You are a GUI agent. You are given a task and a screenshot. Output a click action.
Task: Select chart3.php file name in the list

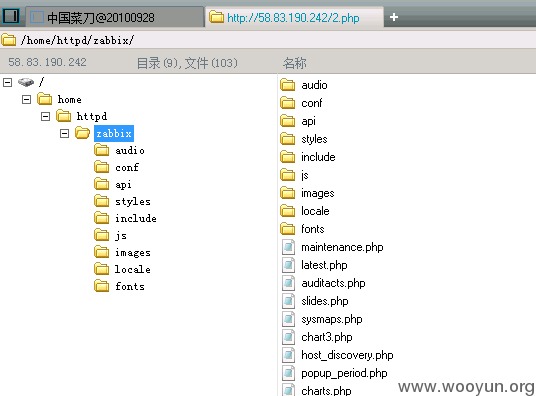326,337
